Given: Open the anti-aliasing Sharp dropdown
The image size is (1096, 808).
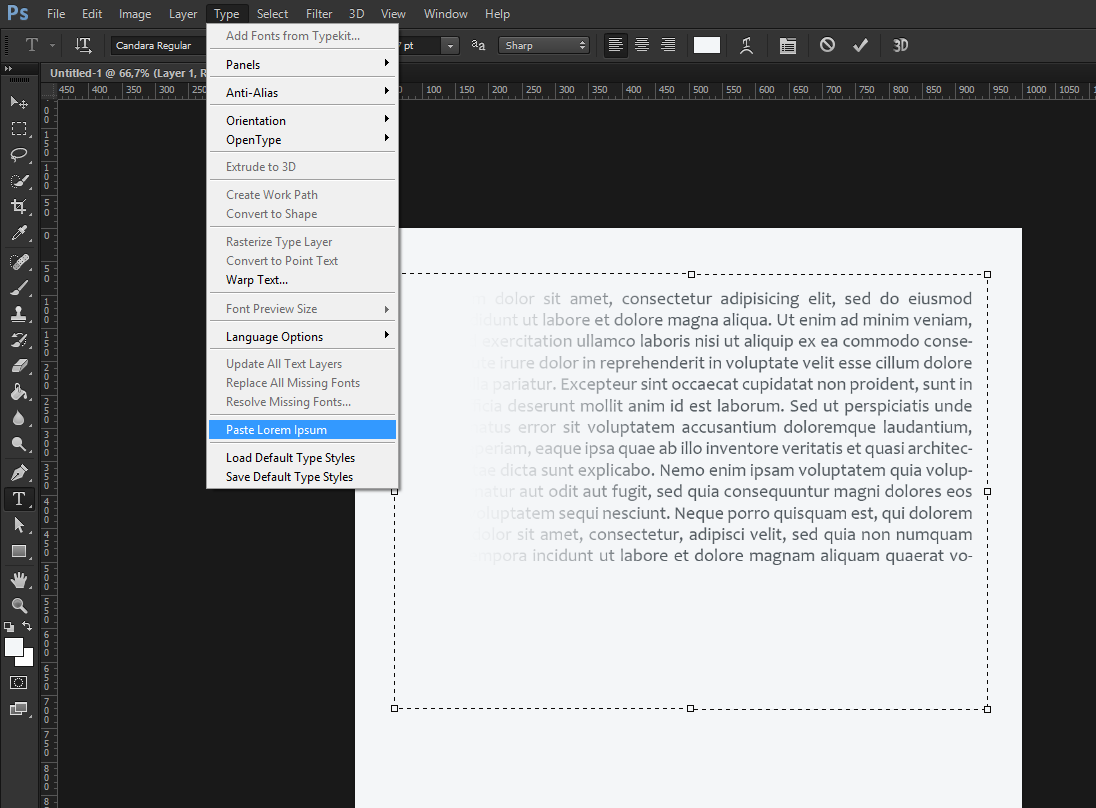Looking at the screenshot, I should click(545, 45).
